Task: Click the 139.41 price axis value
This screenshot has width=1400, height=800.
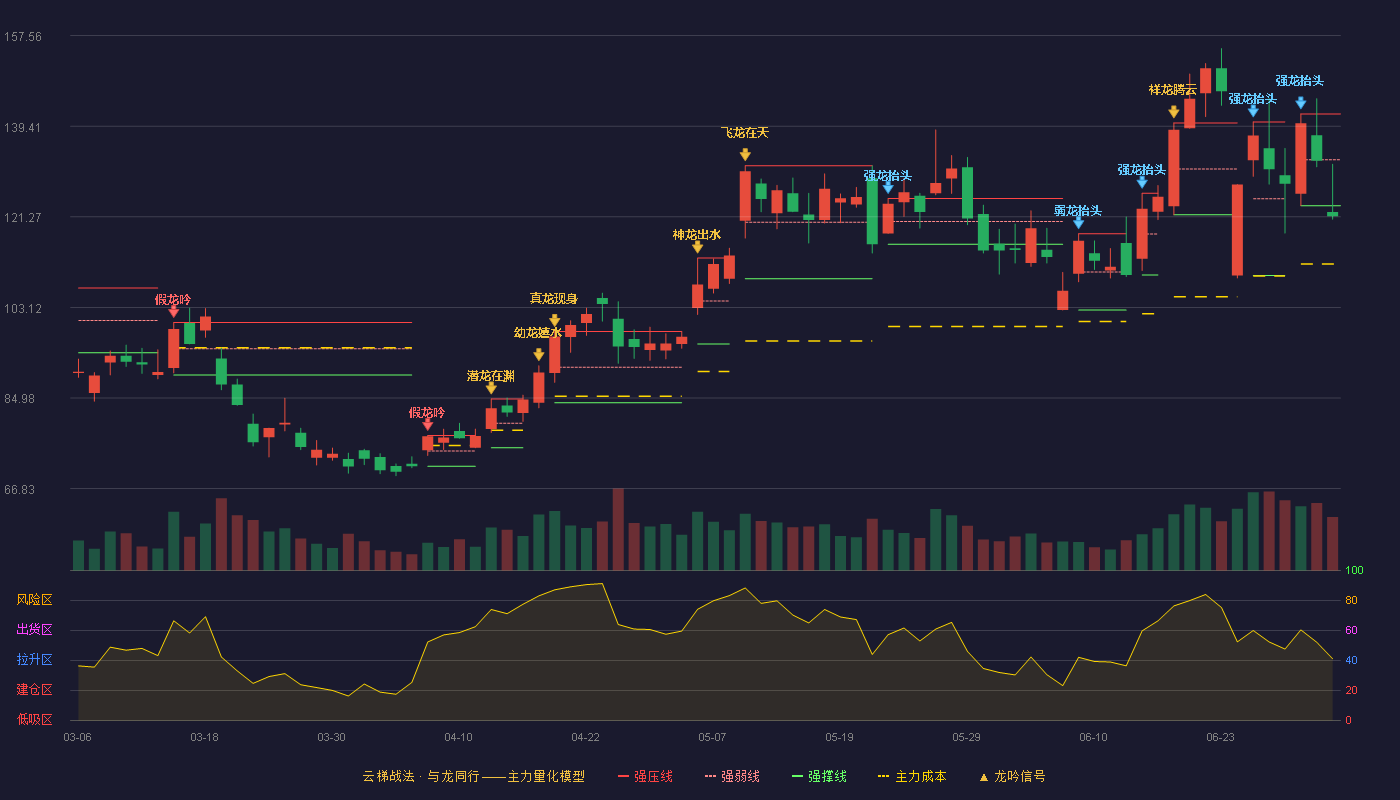Action: tap(23, 127)
